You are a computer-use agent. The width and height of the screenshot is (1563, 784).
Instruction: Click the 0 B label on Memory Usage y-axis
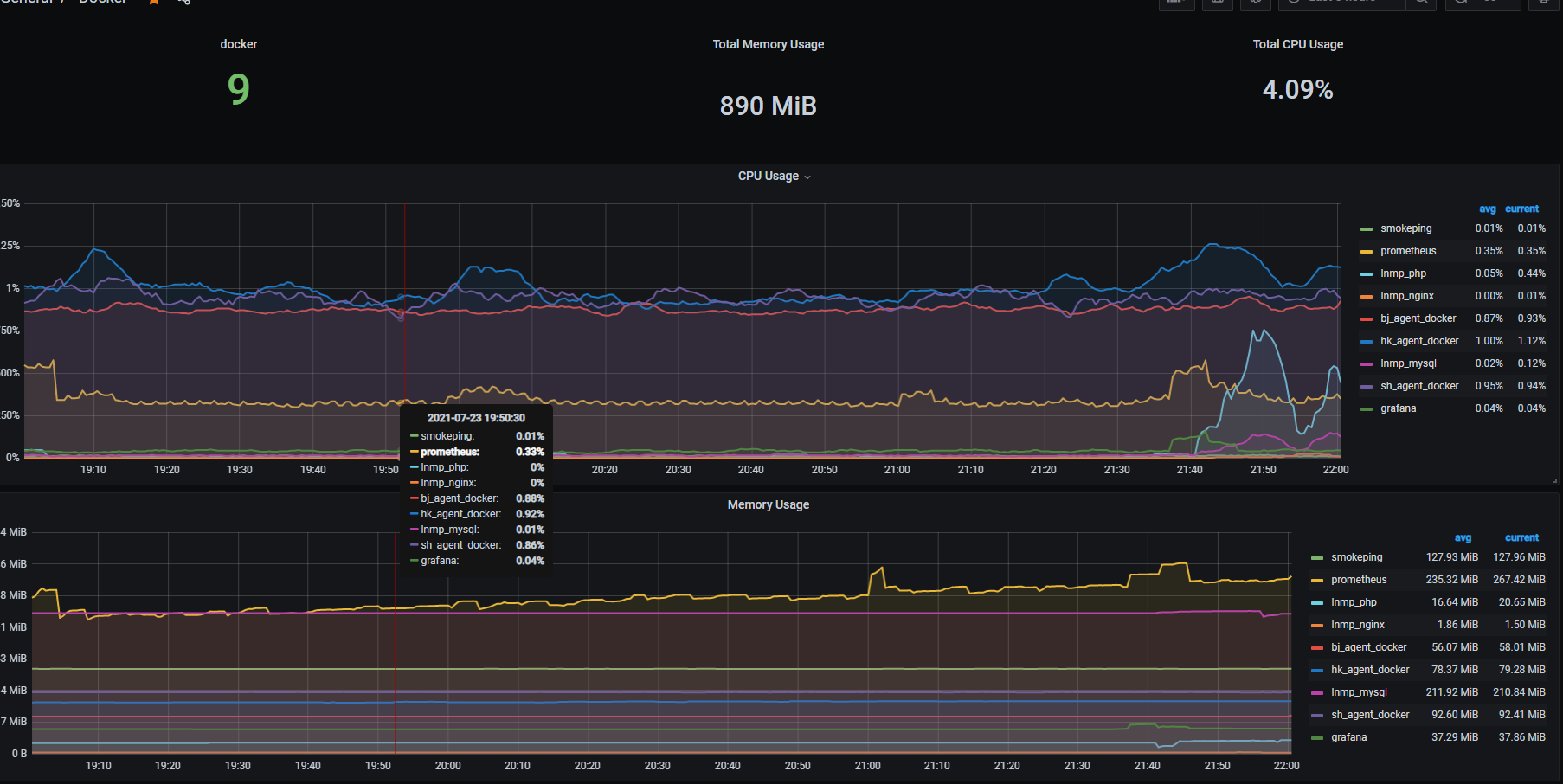19,754
